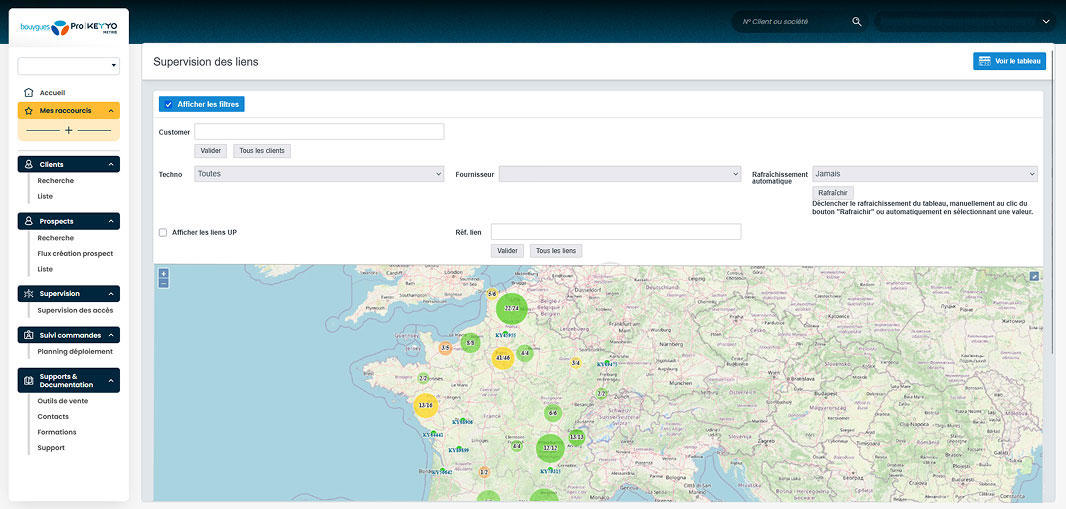
Task: Click the Bouygues Pro Keyyo logo
Action: (x=69, y=28)
